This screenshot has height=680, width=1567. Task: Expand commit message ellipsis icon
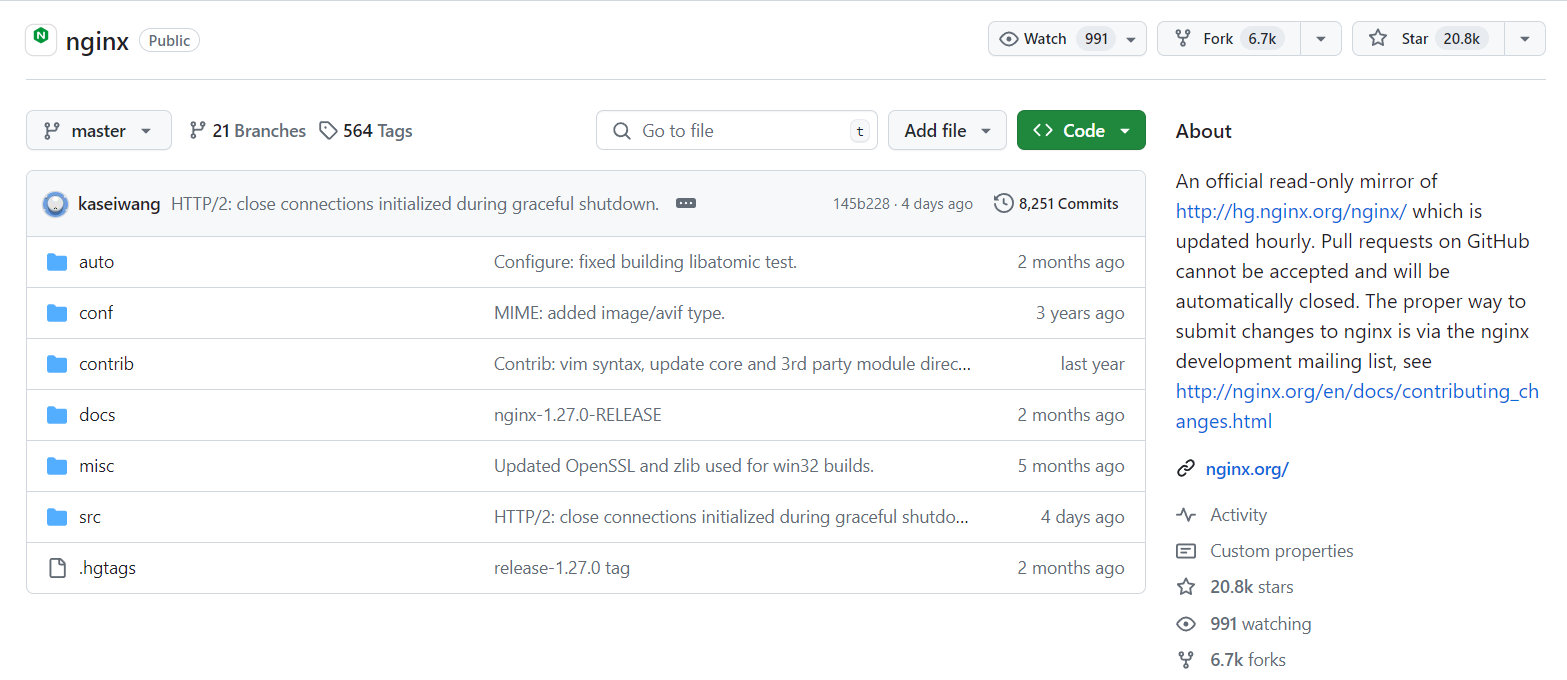tap(685, 203)
